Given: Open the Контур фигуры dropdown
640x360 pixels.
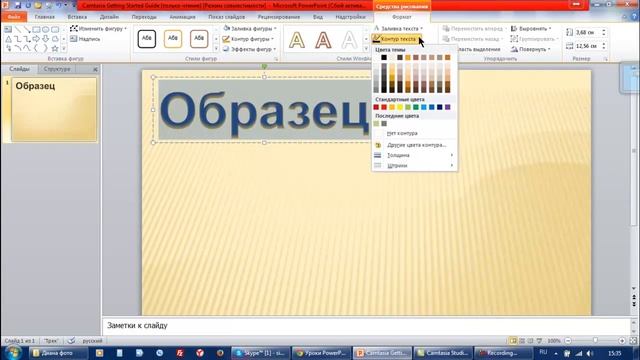Looking at the screenshot, I should pos(248,39).
